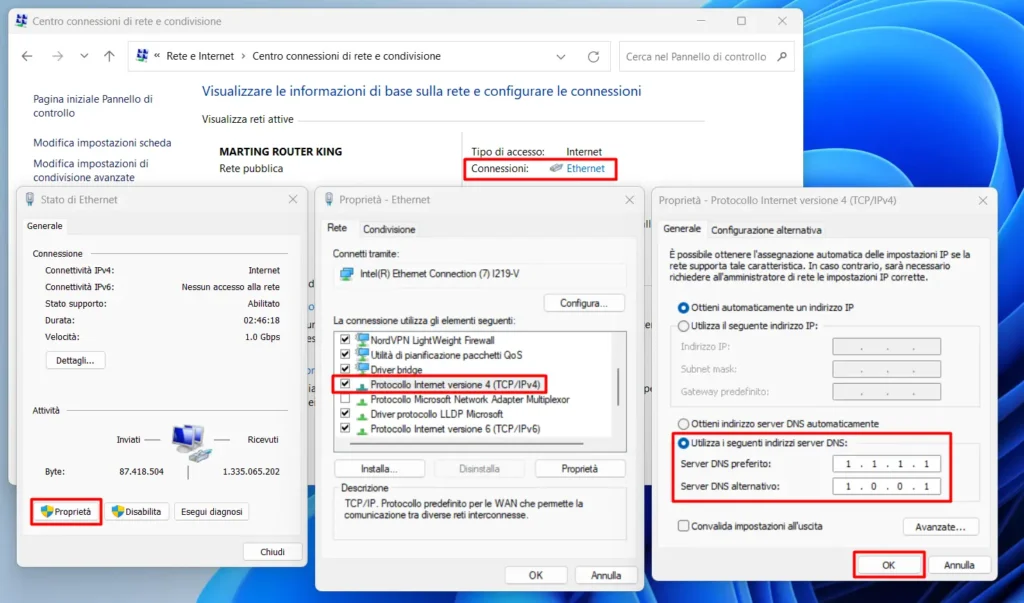Toggle Protocollo Internet versione 6 checkbox

[x=345, y=429]
